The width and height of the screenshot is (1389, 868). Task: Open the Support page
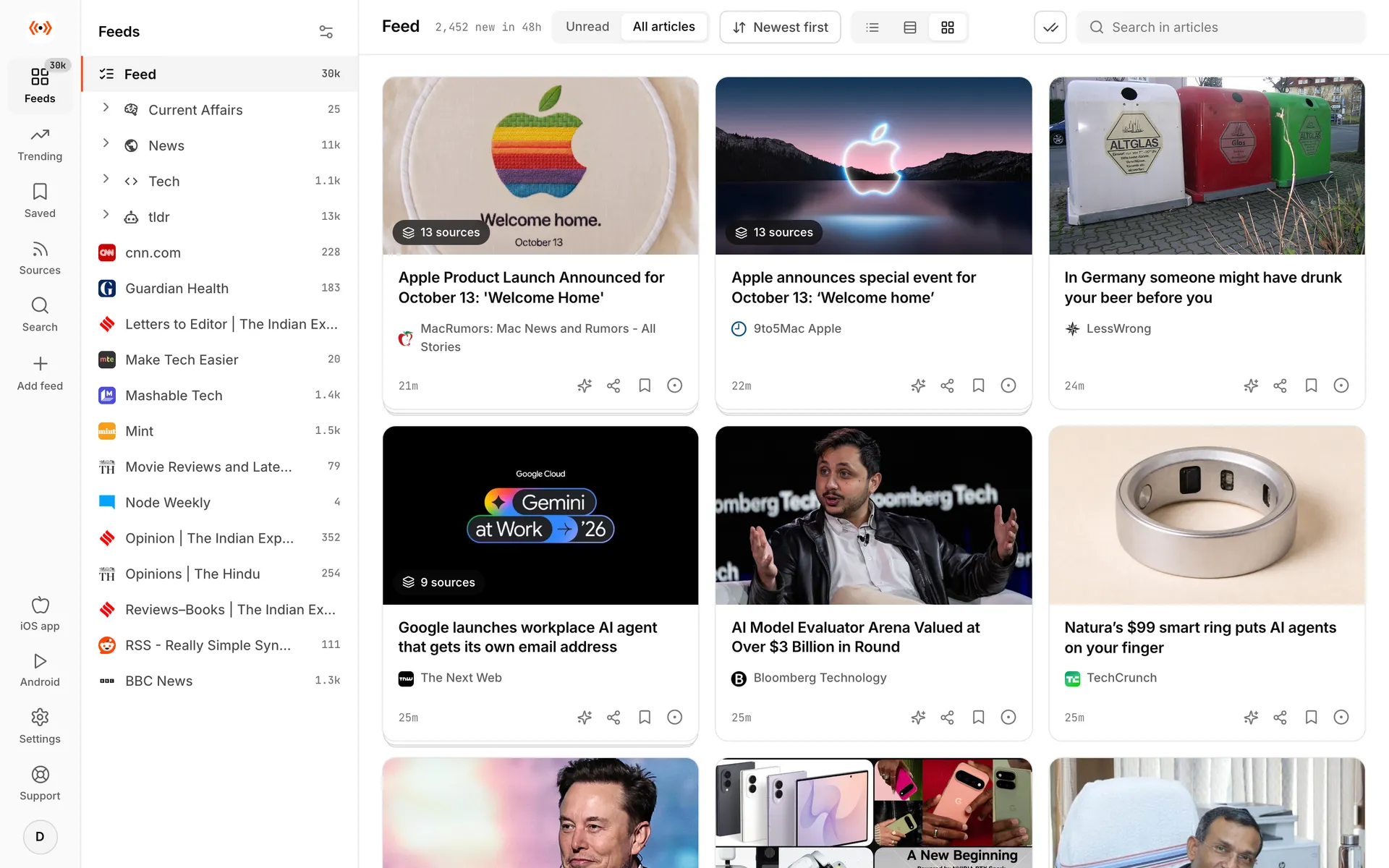coord(40,783)
